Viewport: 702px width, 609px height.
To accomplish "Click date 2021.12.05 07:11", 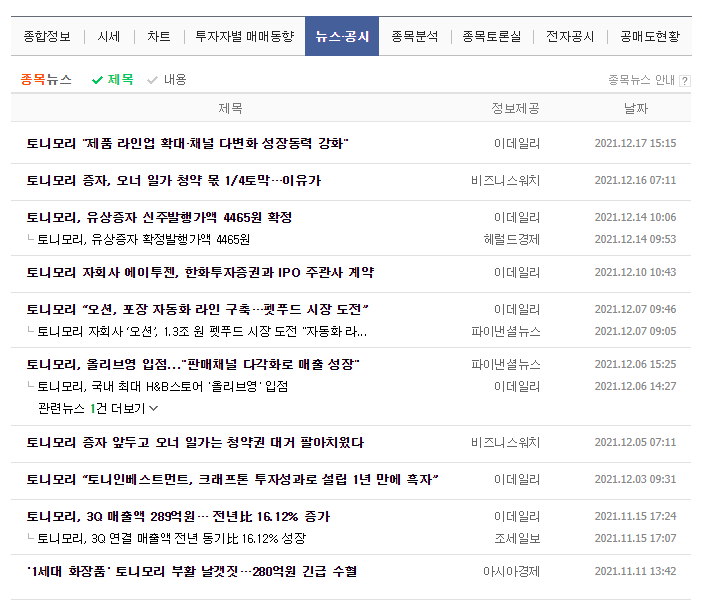I will pos(635,442).
